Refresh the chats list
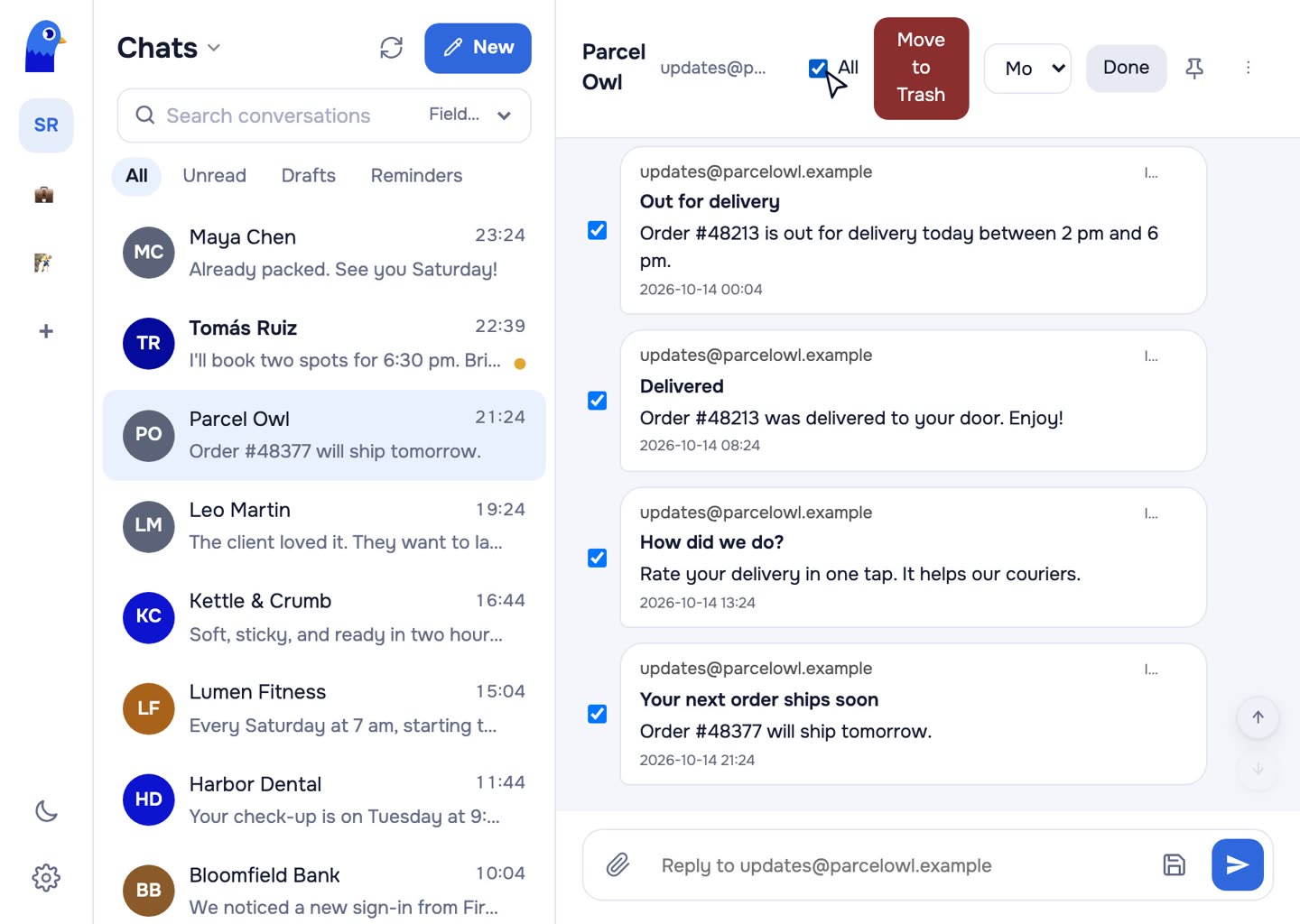This screenshot has width=1300, height=924. [x=391, y=48]
